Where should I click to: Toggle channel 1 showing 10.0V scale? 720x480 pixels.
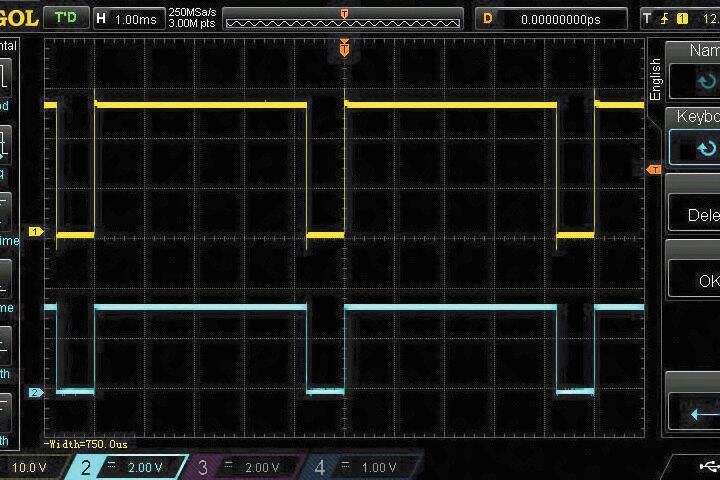point(30,467)
